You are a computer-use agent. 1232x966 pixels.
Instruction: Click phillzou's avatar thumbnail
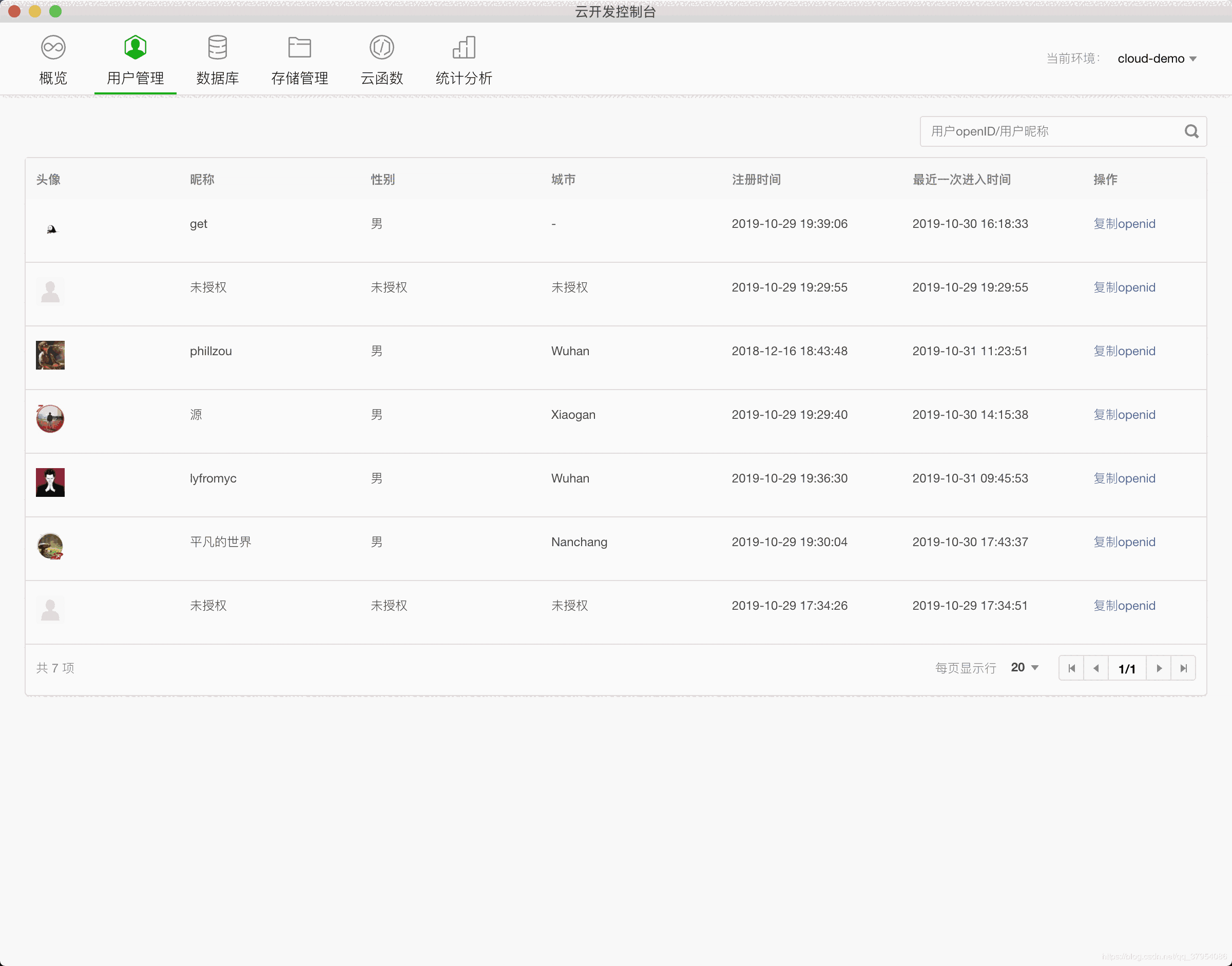50,355
